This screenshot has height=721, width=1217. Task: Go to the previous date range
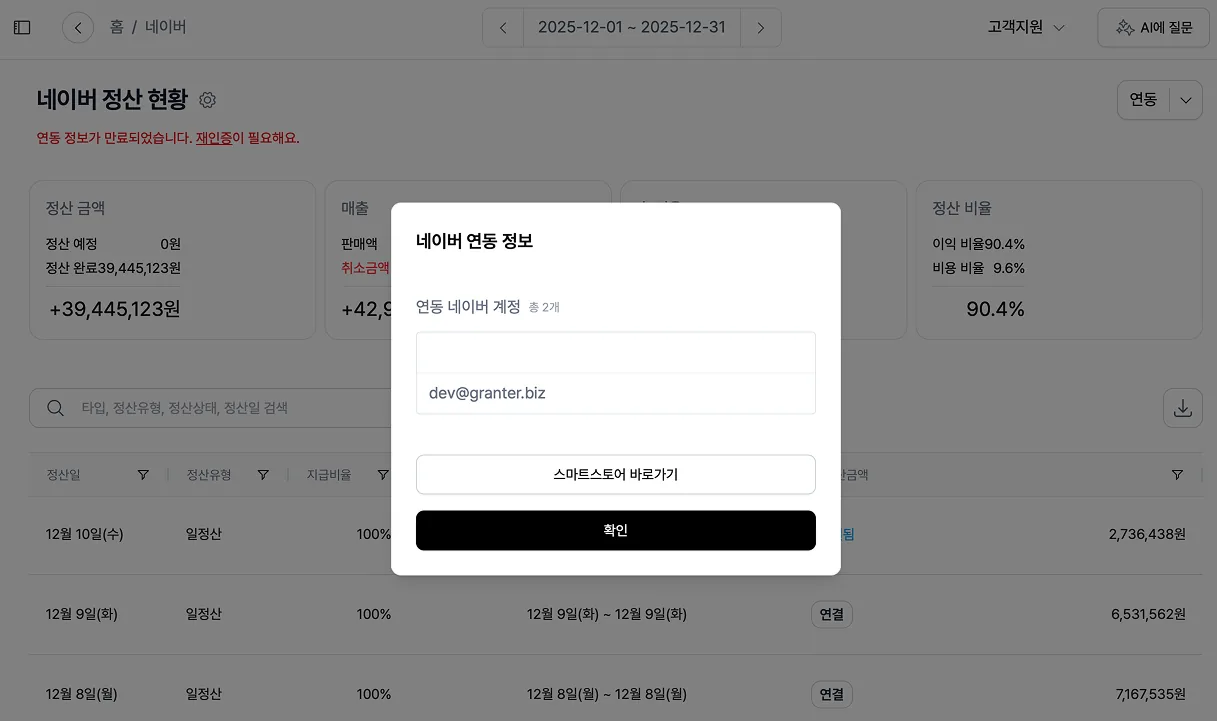coord(503,28)
